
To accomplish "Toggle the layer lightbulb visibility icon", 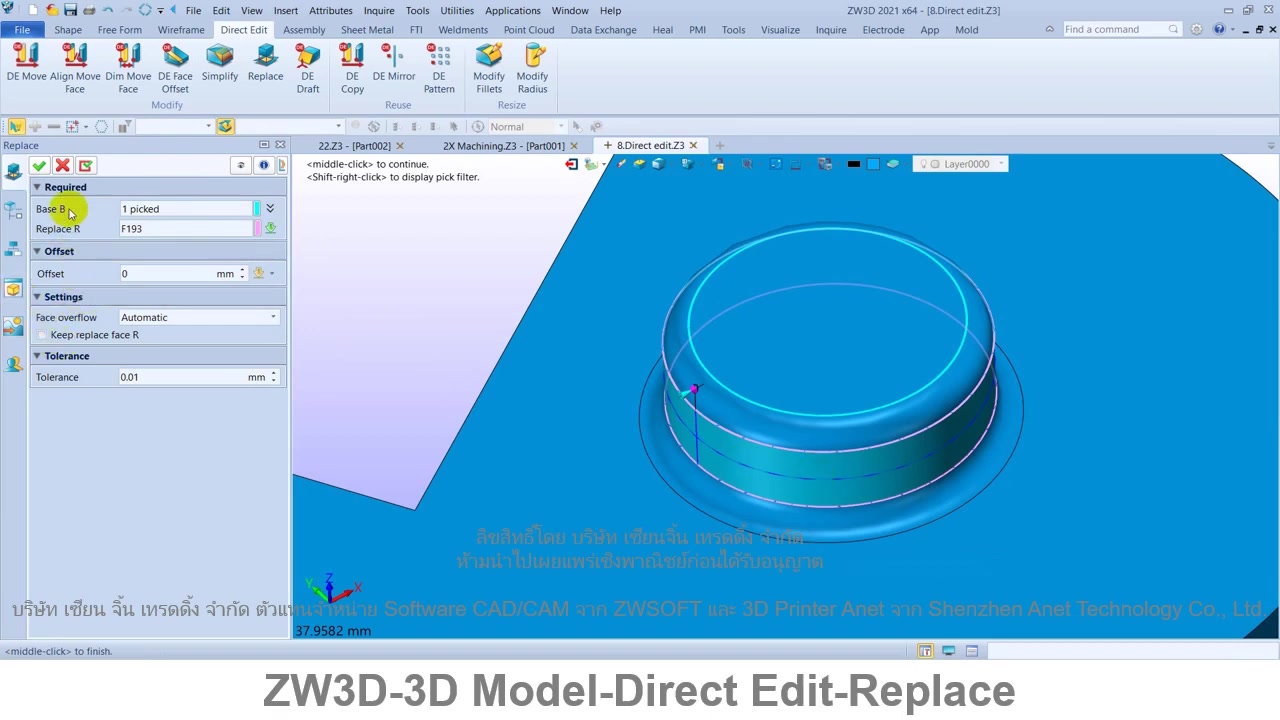I will tap(923, 164).
